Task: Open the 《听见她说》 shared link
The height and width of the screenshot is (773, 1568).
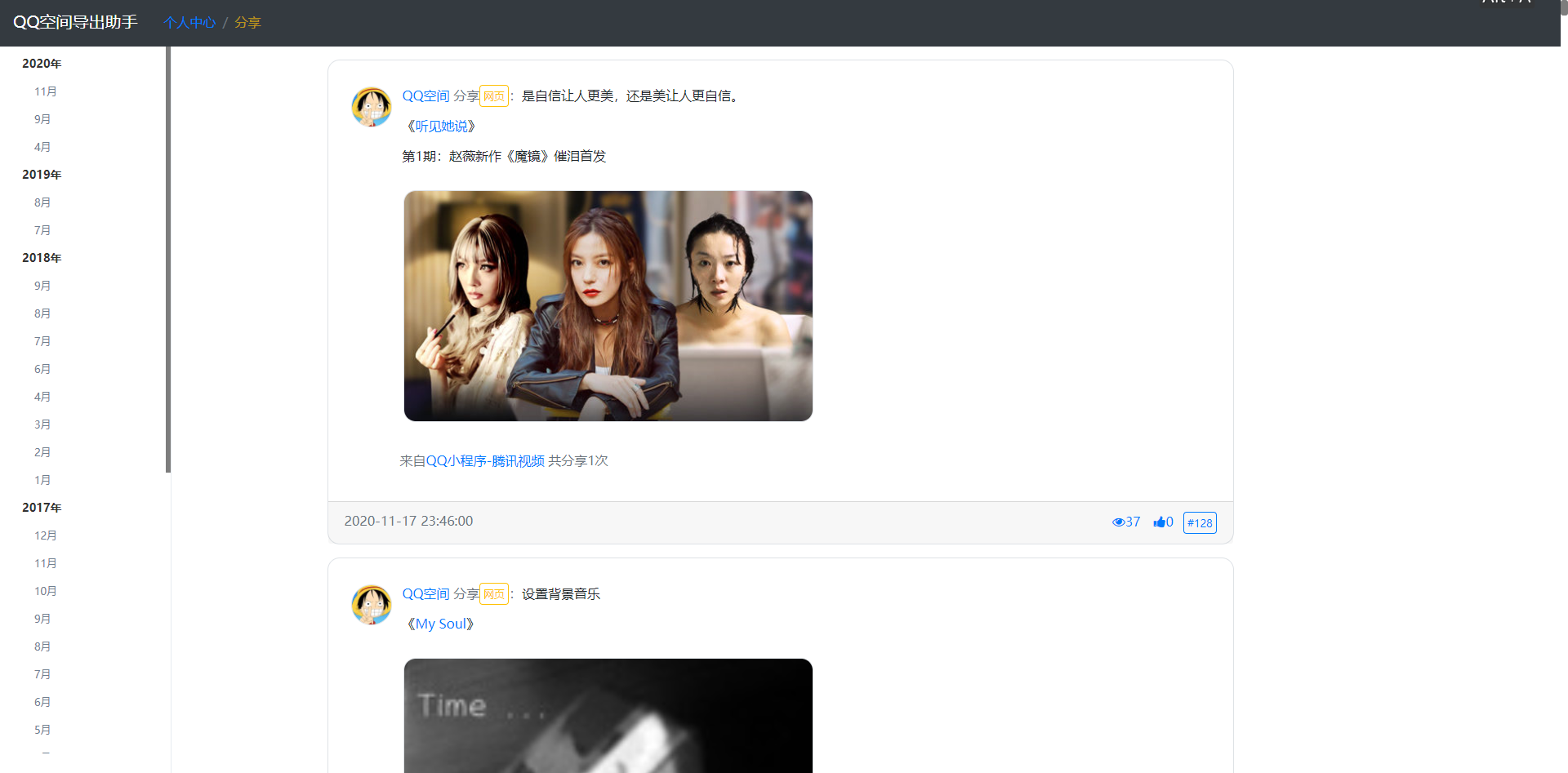Action: tap(441, 127)
